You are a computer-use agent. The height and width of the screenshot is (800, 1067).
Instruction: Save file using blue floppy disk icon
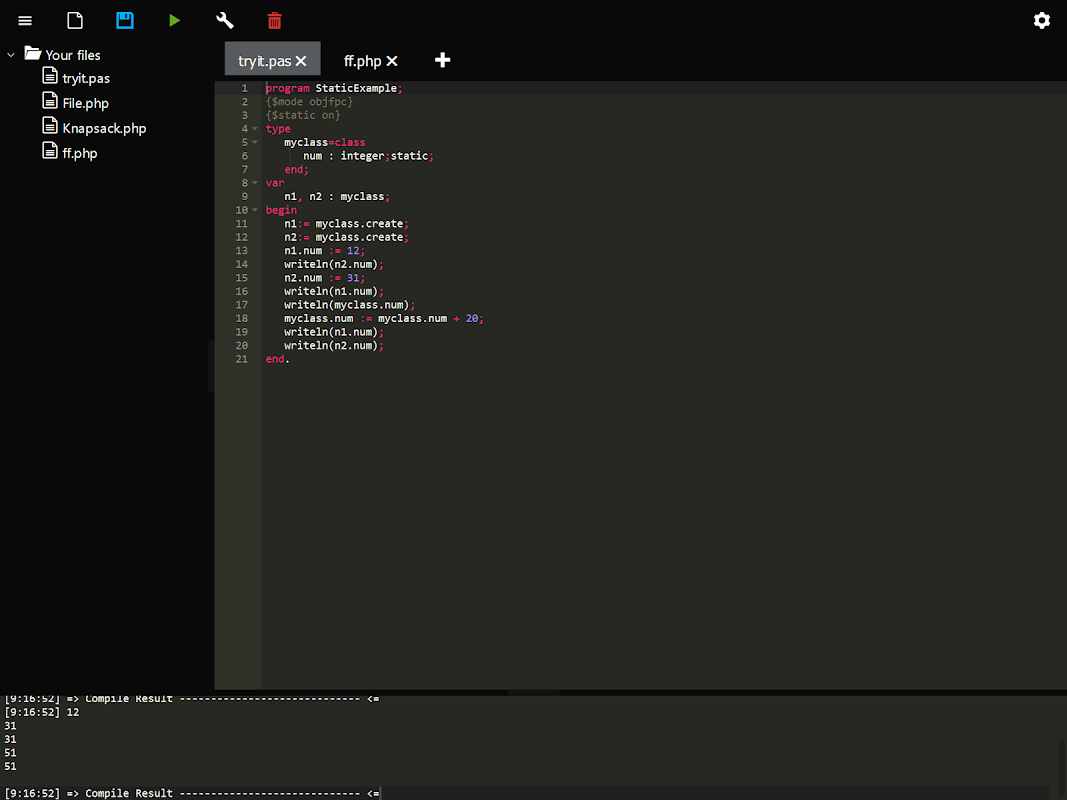pos(125,21)
